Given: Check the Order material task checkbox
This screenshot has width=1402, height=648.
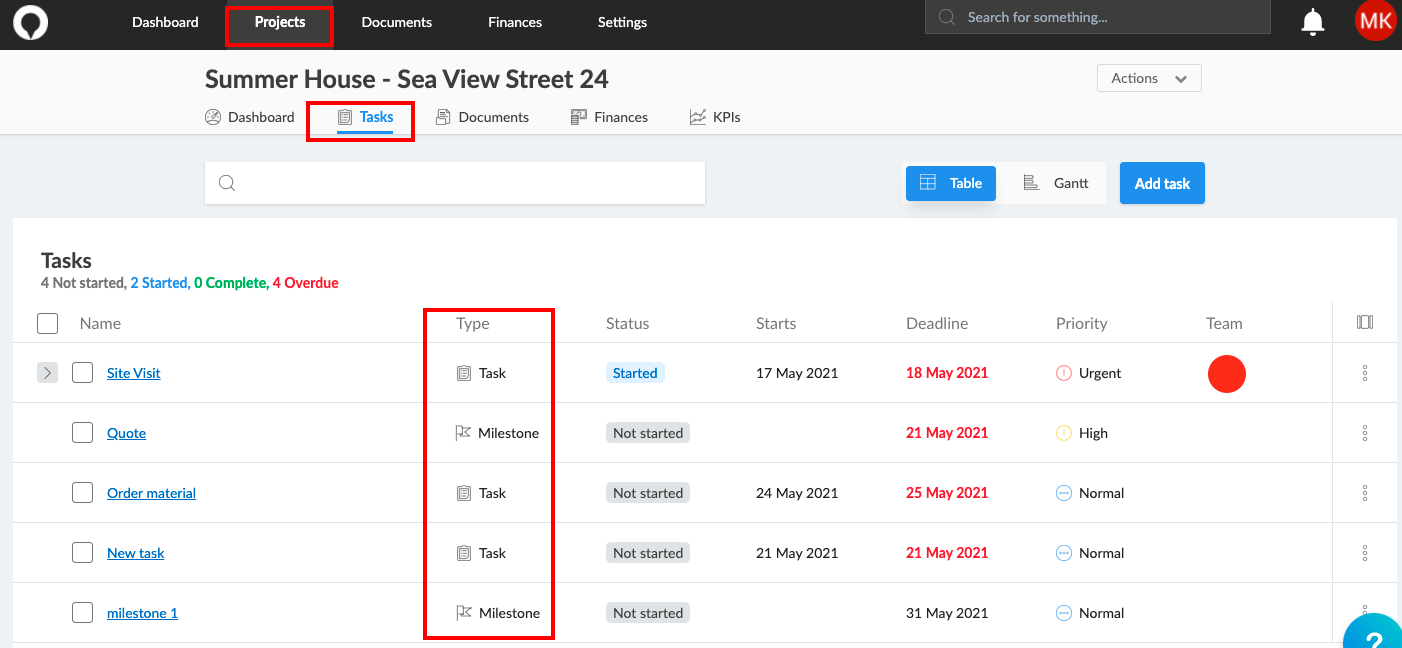Looking at the screenshot, I should coord(82,493).
